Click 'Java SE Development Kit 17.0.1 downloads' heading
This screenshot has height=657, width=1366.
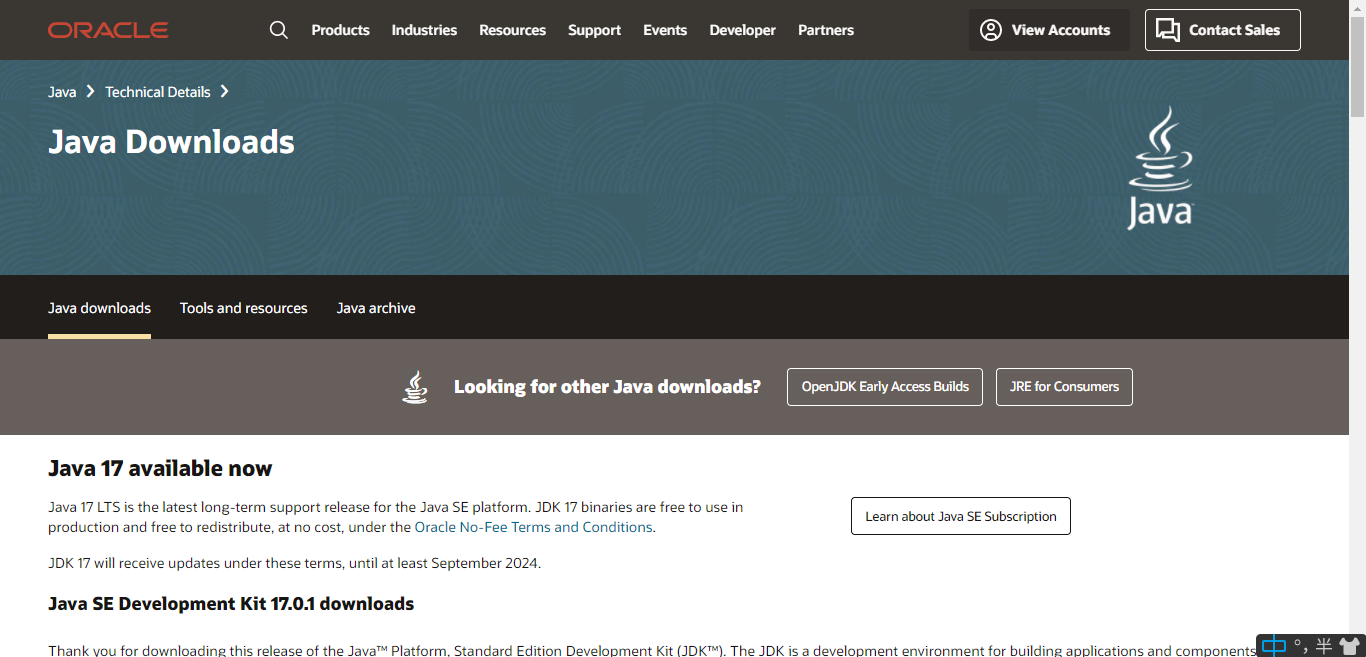[231, 604]
